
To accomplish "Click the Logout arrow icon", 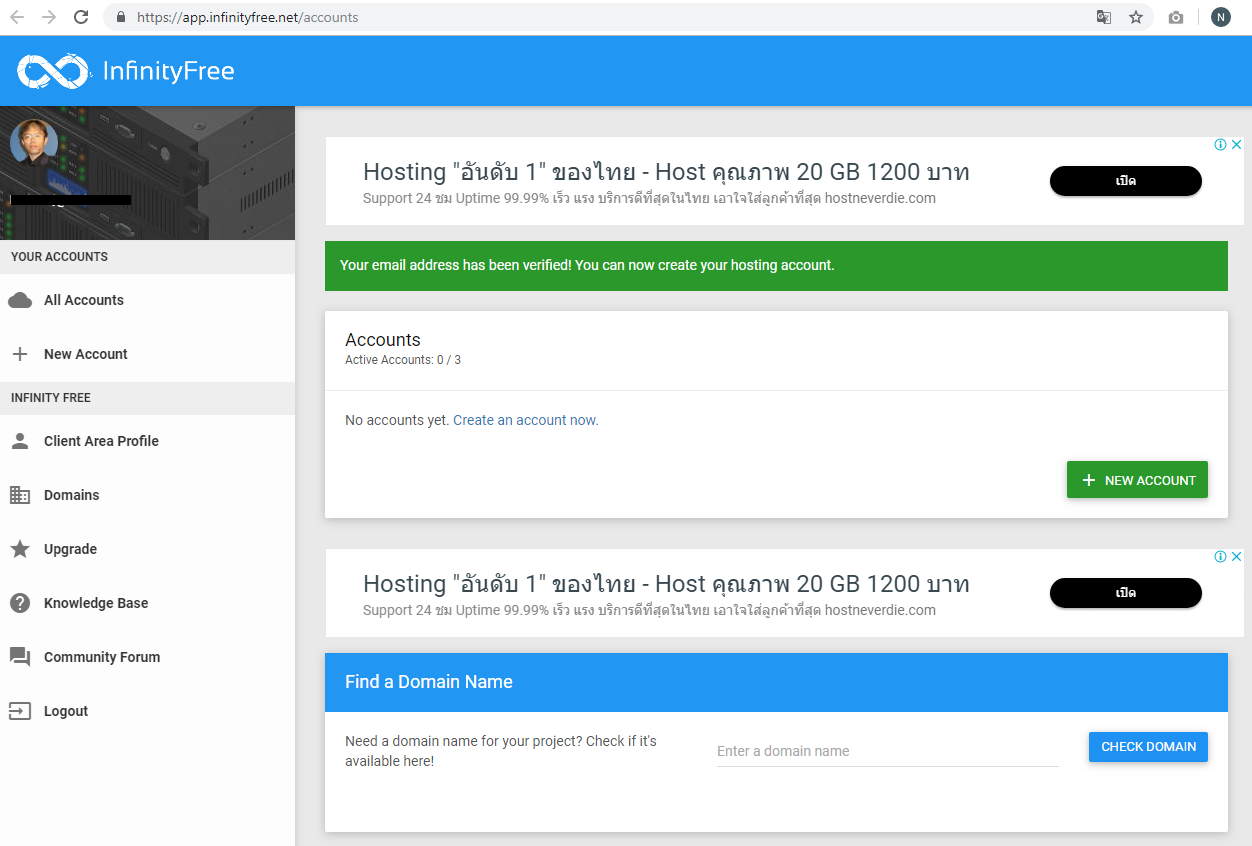I will [20, 711].
